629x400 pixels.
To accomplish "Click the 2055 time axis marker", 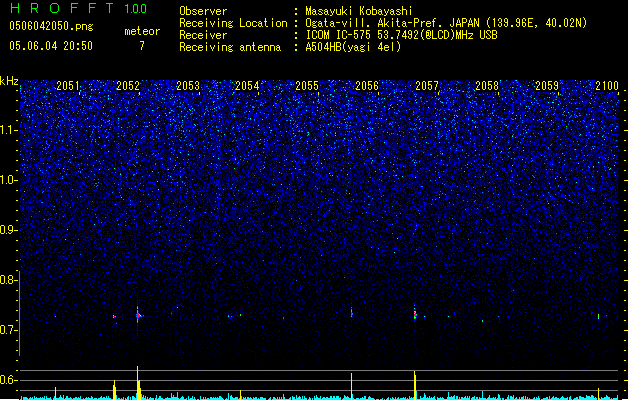I will coord(307,86).
